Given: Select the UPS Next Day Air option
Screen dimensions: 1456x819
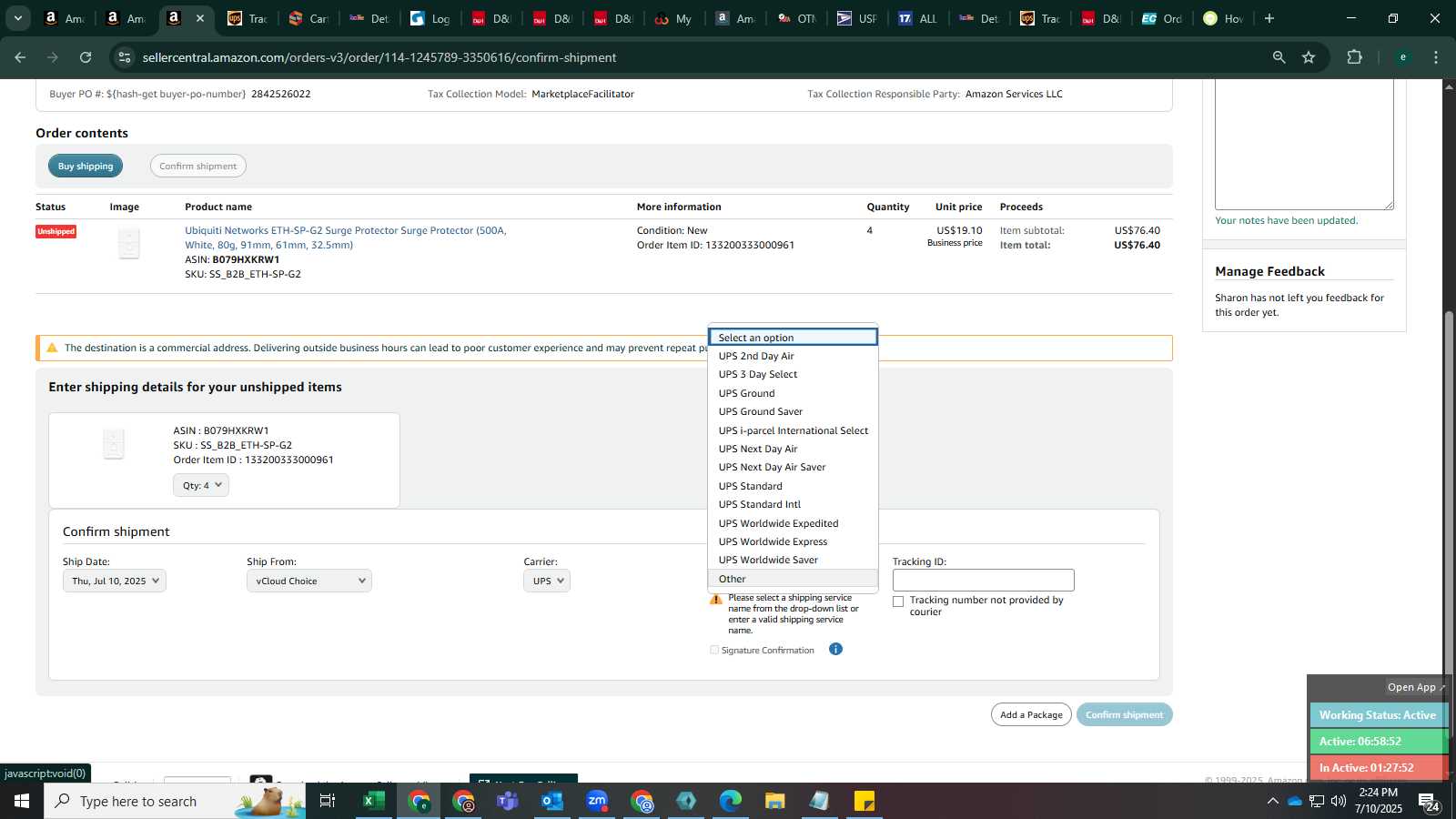Looking at the screenshot, I should point(793,449).
